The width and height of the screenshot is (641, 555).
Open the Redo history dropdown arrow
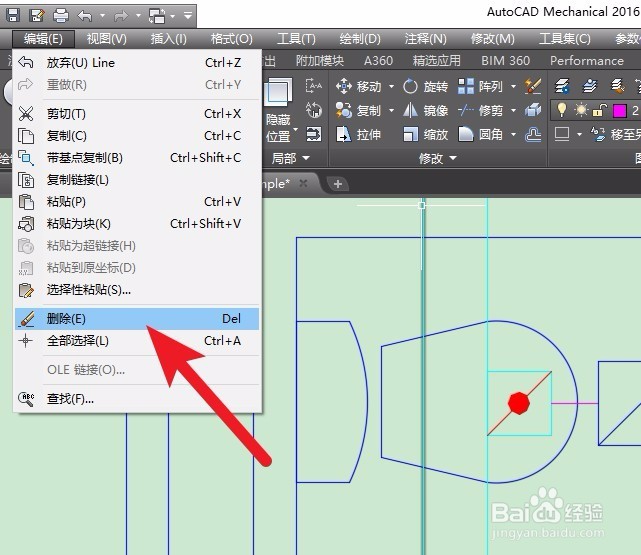tap(138, 16)
